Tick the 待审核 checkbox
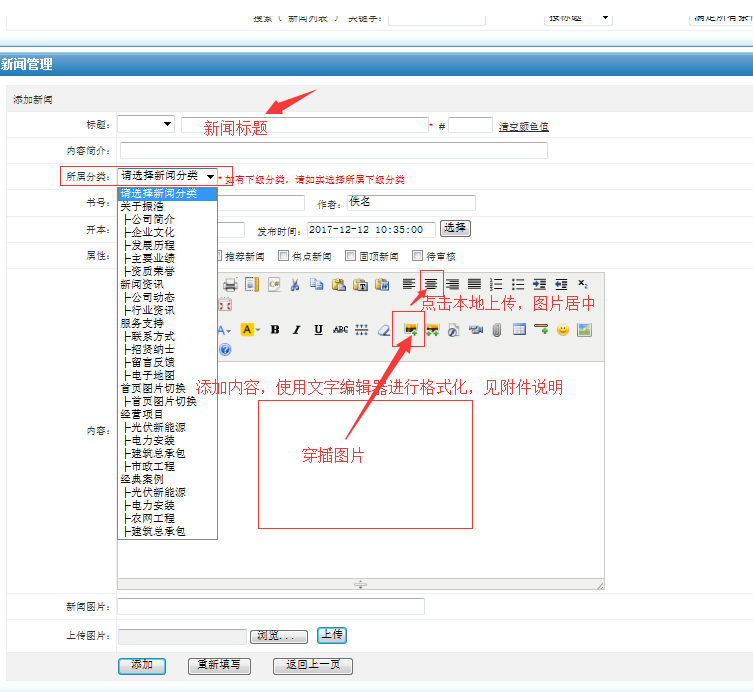This screenshot has height=692, width=753. [418, 255]
